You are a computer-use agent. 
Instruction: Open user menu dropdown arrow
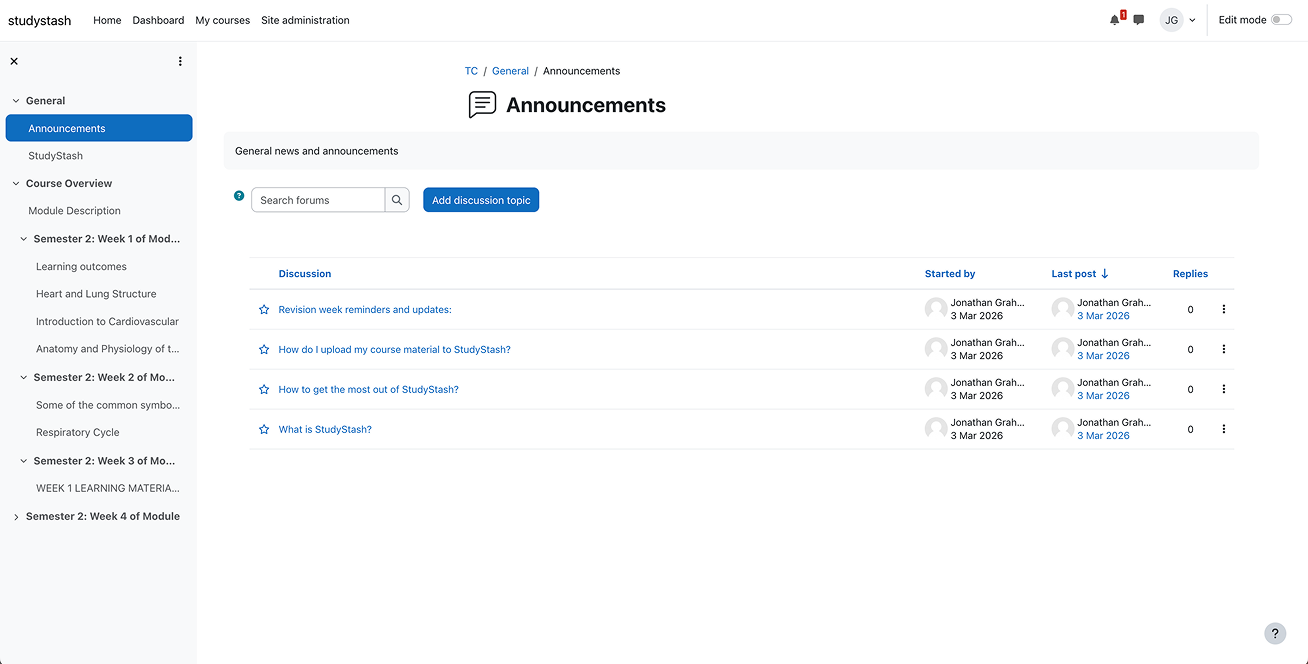[1192, 20]
